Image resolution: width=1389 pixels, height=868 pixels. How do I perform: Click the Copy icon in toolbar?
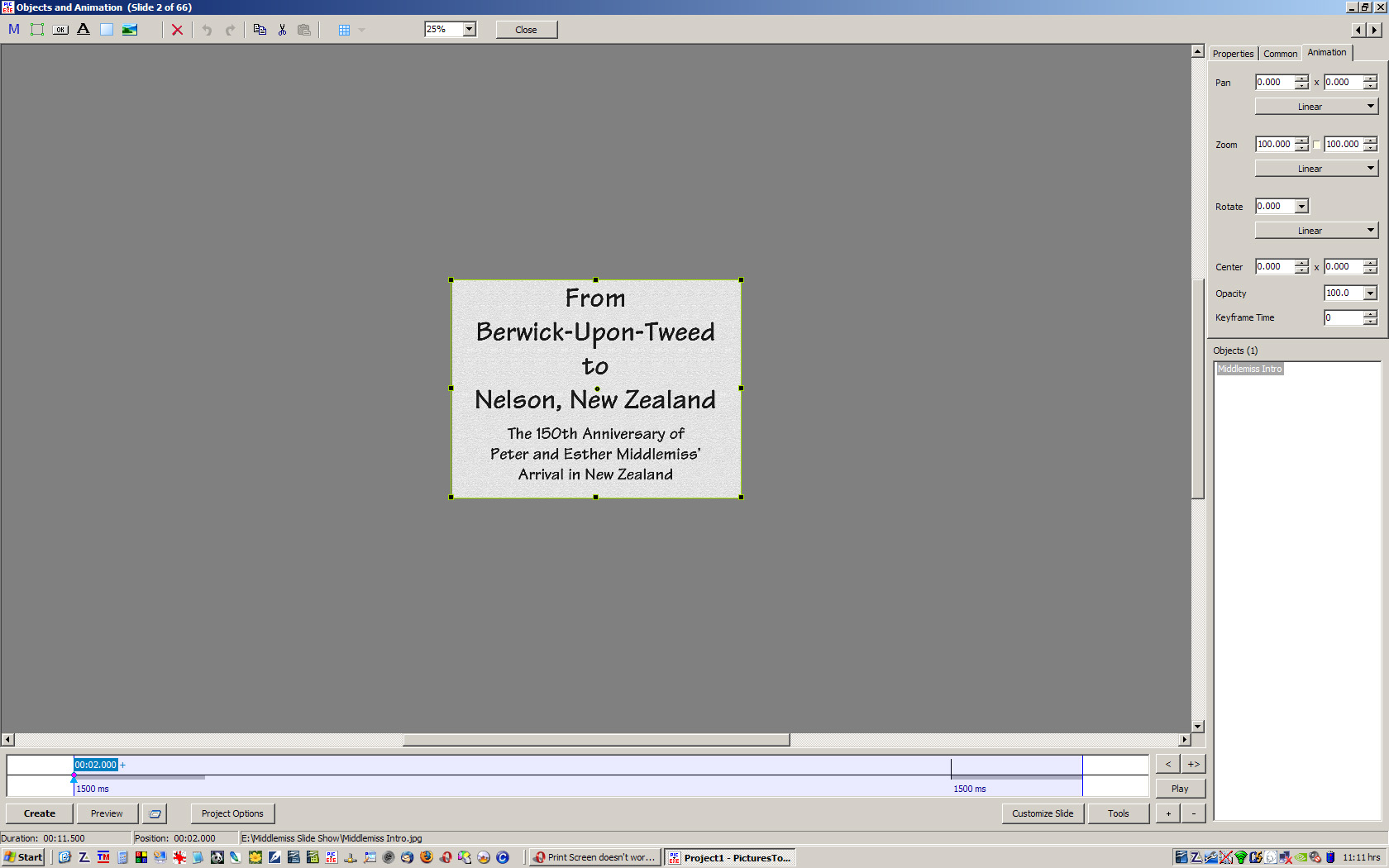260,30
